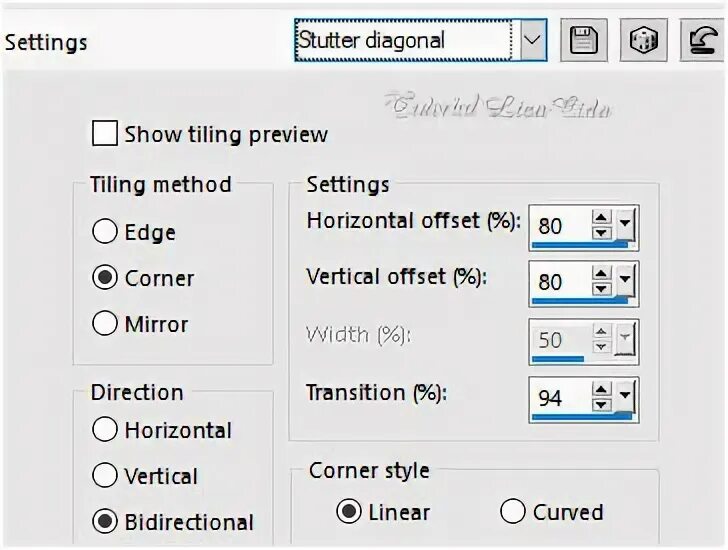The width and height of the screenshot is (728, 550).
Task: Open the Horizontal offset slider popup arrow
Action: pos(625,224)
